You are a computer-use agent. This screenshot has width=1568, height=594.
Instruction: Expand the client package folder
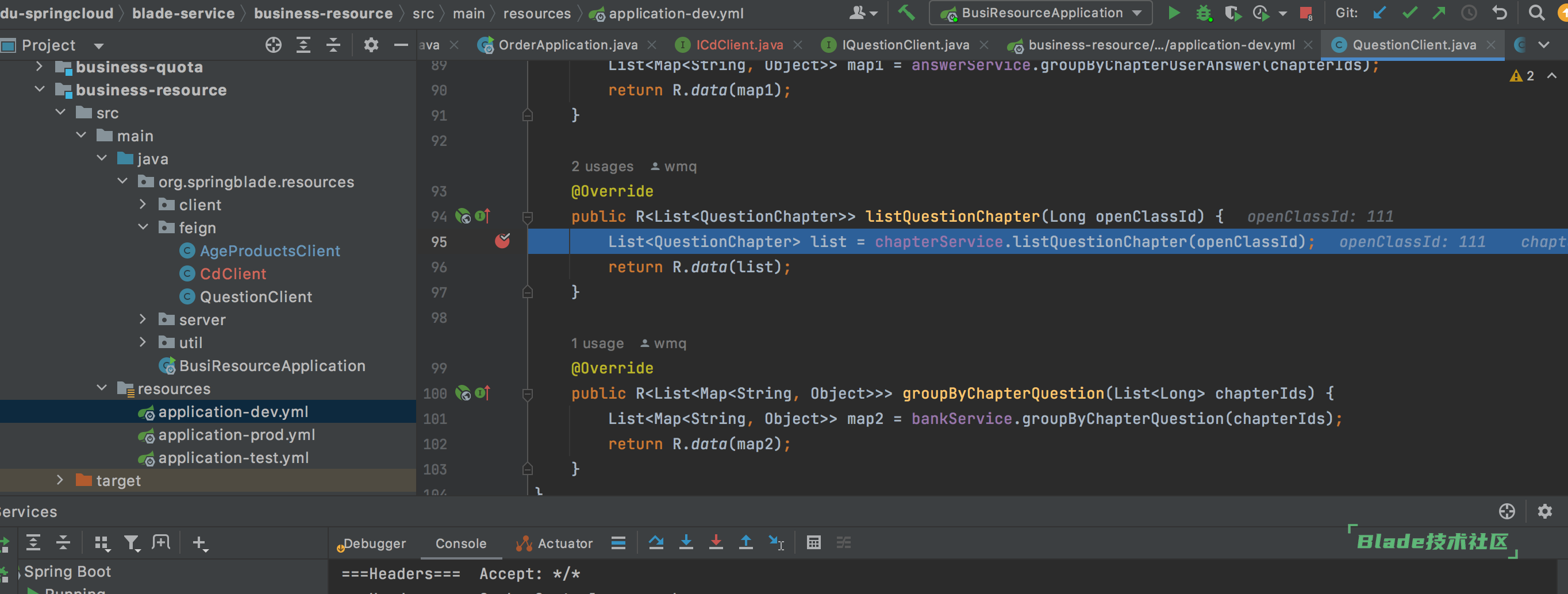coord(143,205)
